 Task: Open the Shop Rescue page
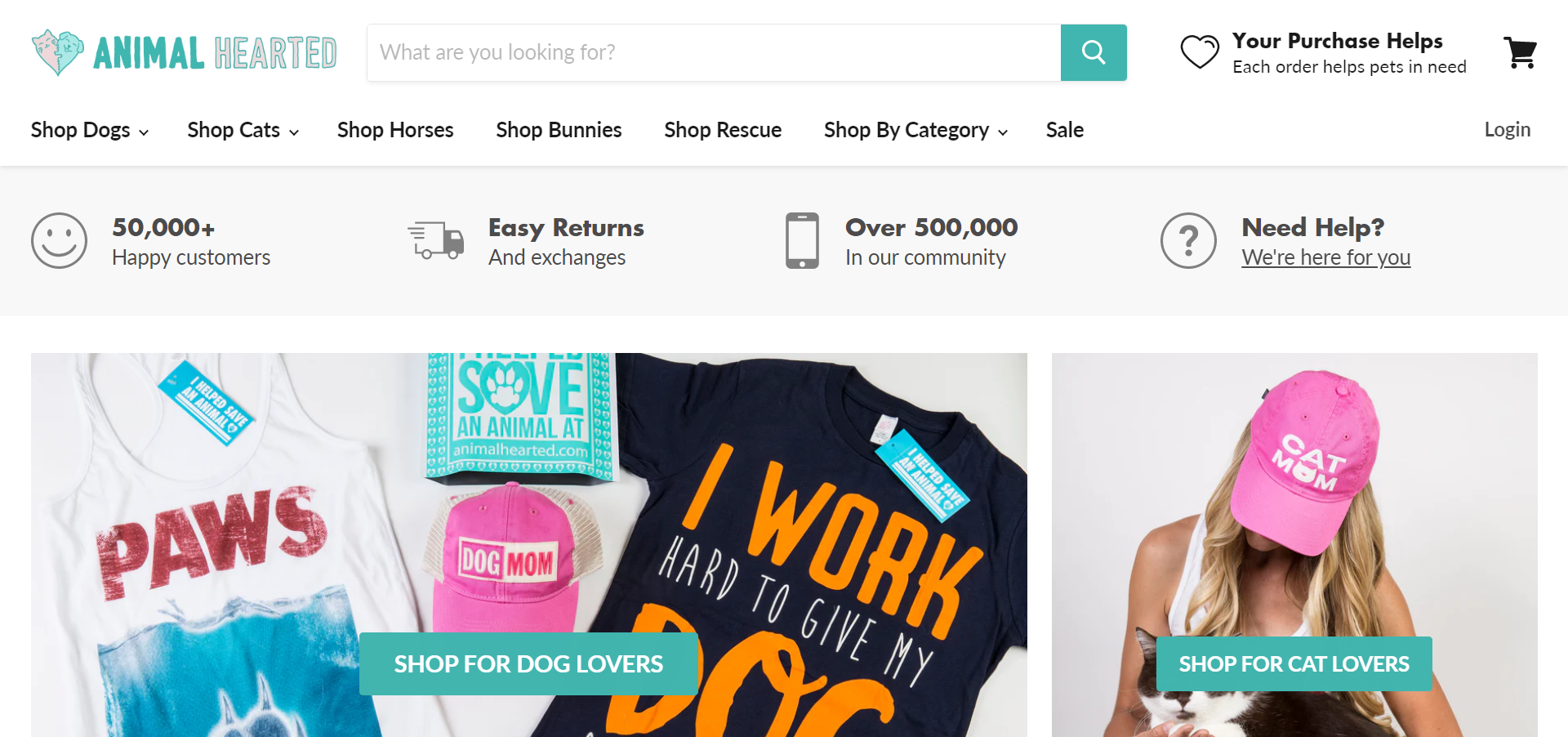(x=722, y=129)
